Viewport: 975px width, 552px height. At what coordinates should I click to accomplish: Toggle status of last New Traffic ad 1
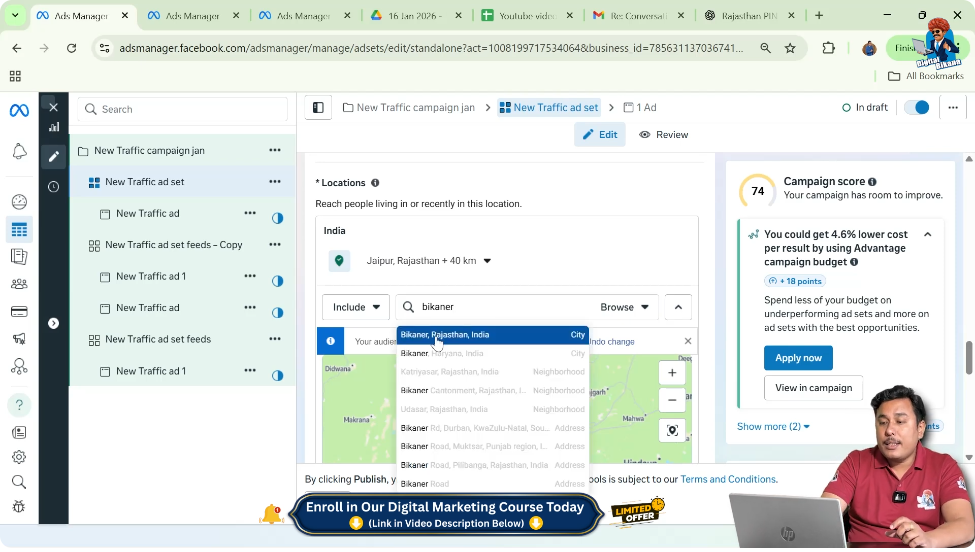click(x=277, y=375)
